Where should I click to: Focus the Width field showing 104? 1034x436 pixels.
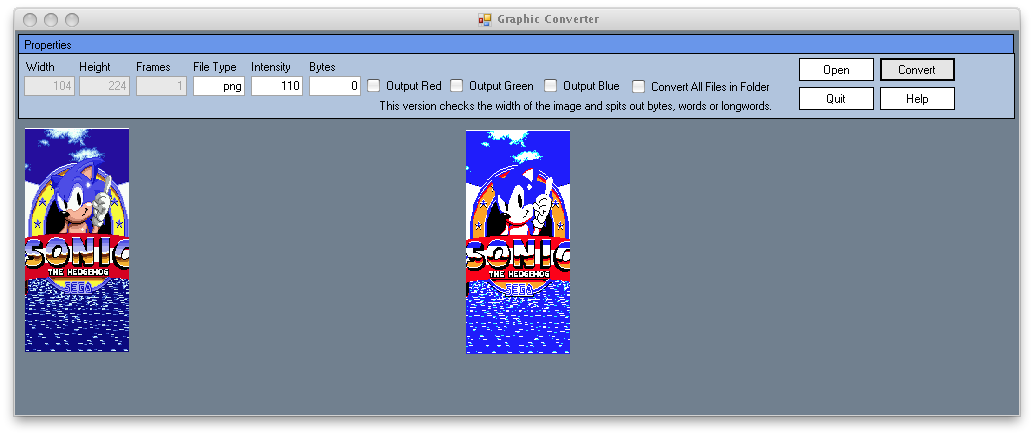pyautogui.click(x=50, y=86)
